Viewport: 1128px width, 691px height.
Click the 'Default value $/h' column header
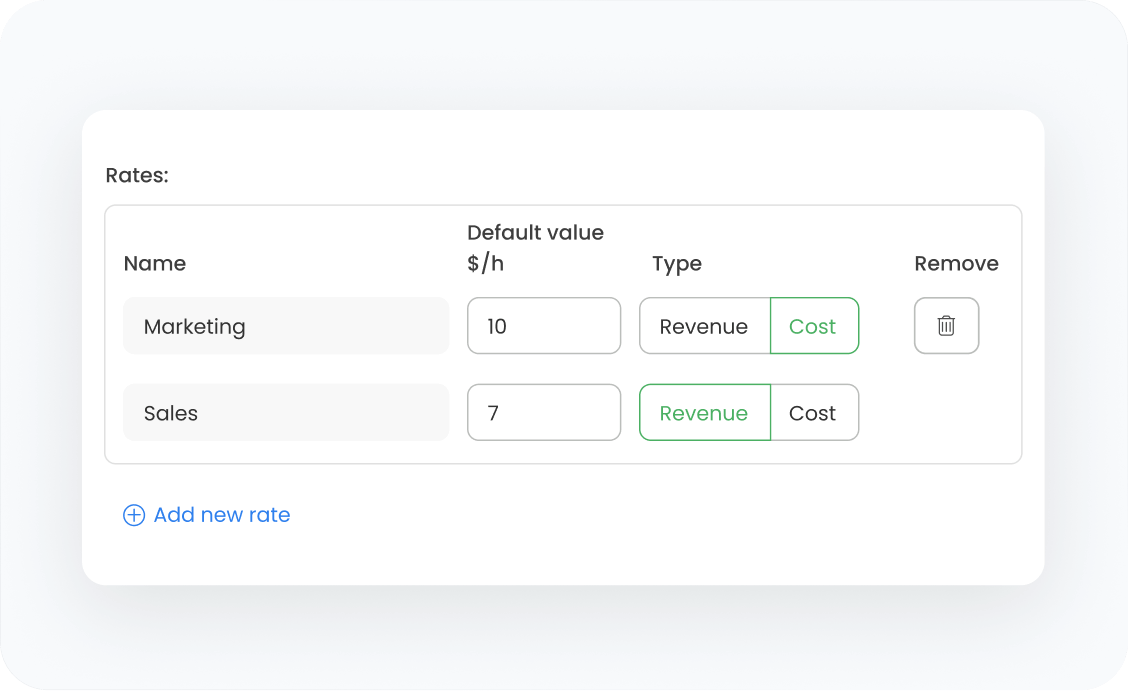(x=535, y=248)
